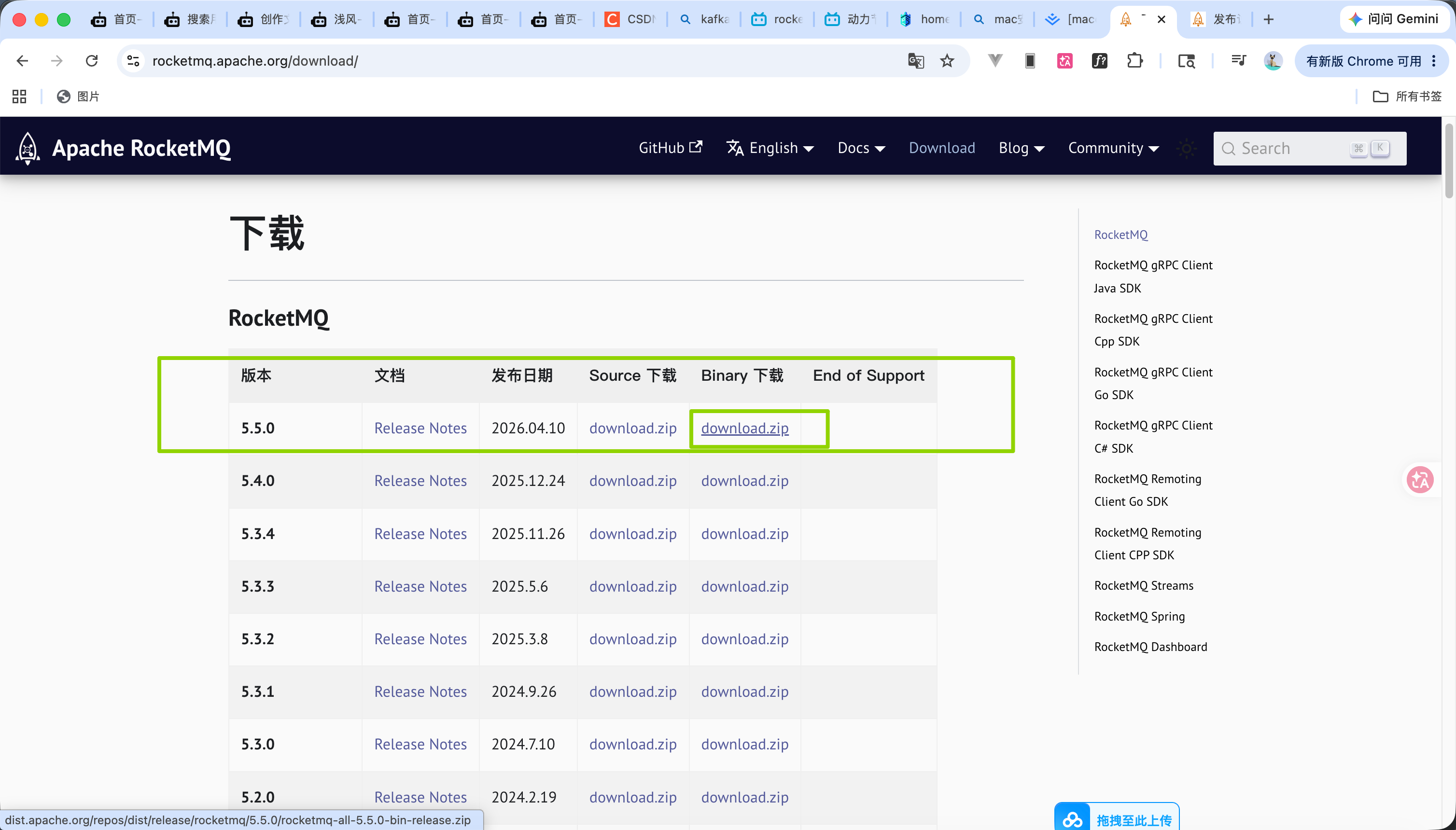Switch to the 浅风 tab

[337, 19]
